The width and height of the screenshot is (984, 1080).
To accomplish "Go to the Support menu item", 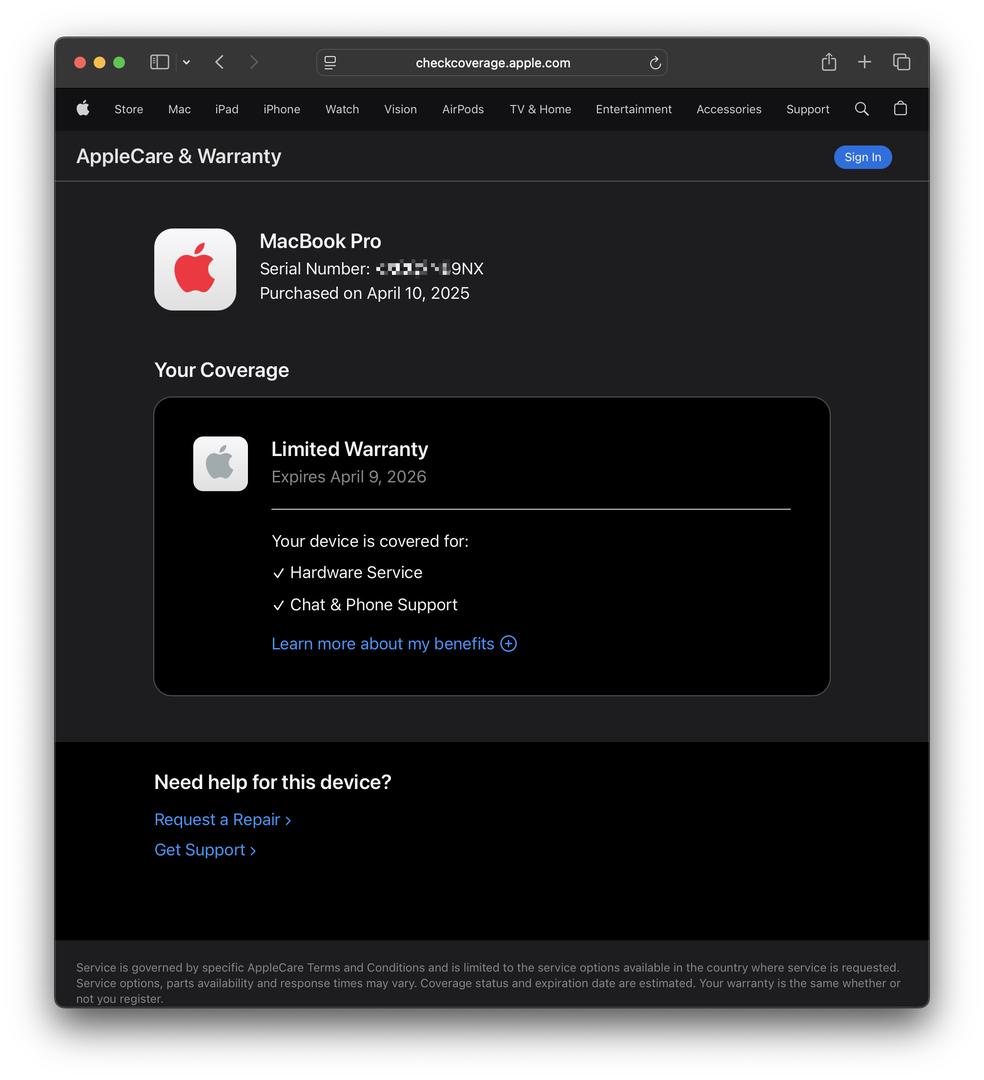I will pos(807,109).
